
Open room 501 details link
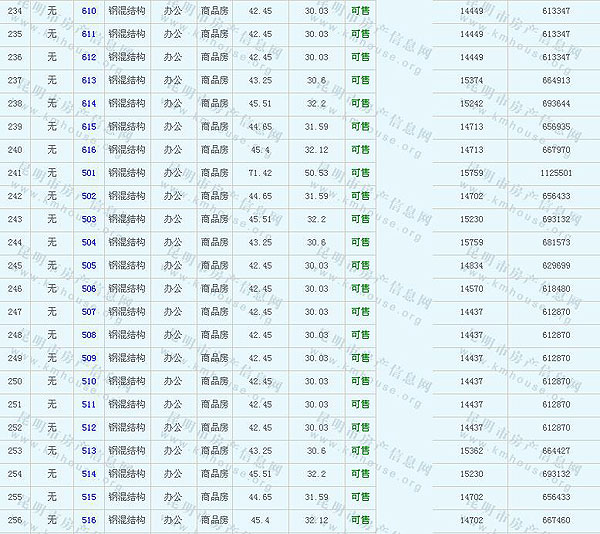click(89, 173)
